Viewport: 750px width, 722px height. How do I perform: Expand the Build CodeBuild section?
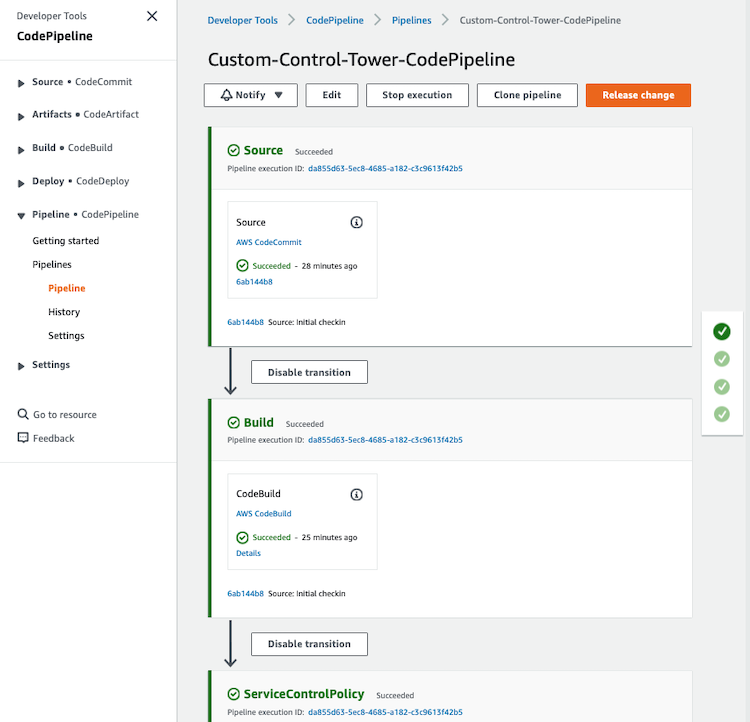click(x=21, y=150)
